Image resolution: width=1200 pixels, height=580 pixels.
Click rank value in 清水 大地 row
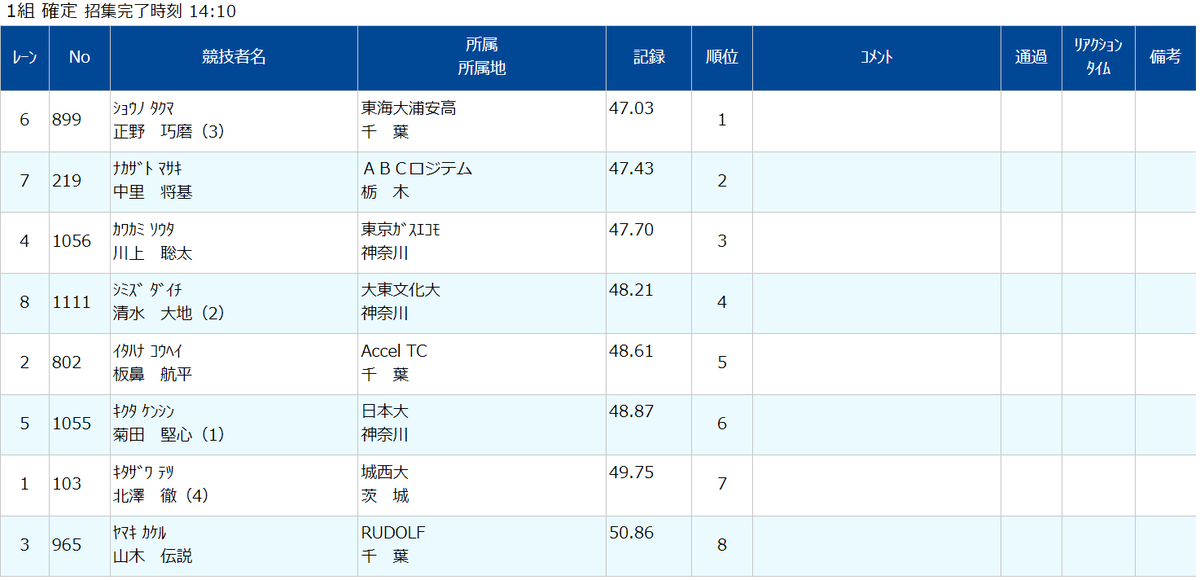722,302
